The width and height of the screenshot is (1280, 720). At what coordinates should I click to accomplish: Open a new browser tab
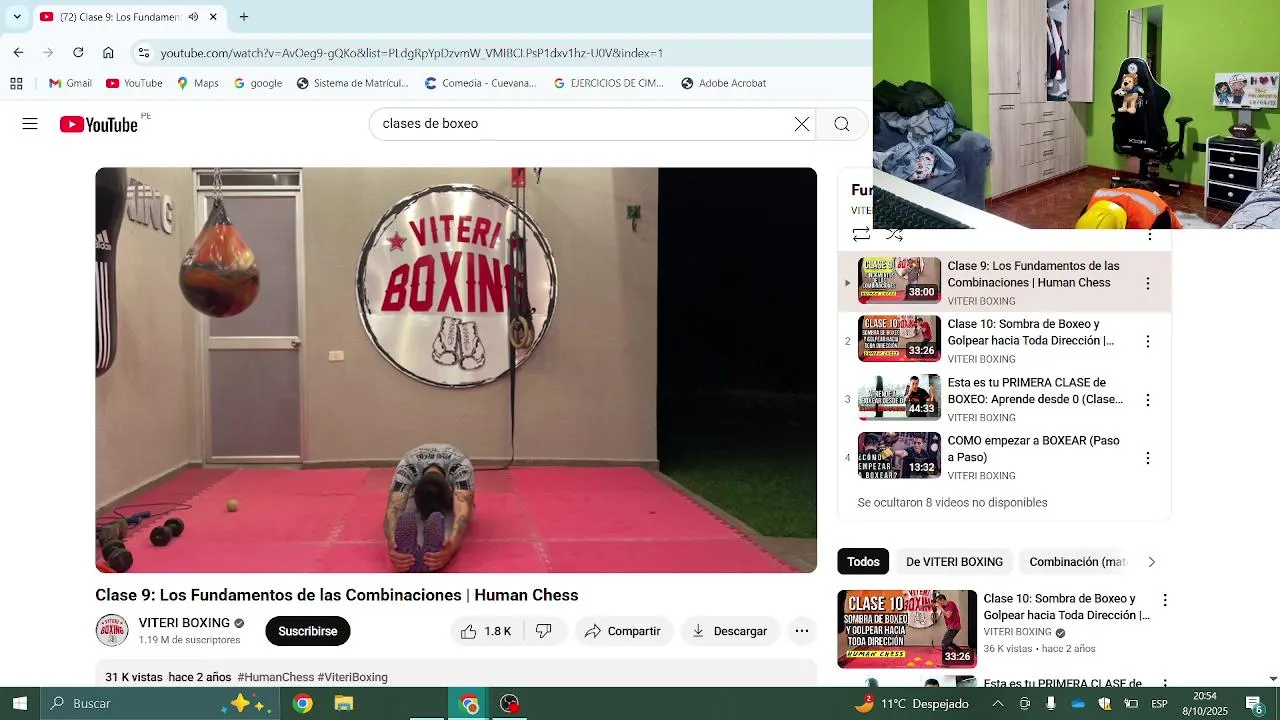click(243, 17)
